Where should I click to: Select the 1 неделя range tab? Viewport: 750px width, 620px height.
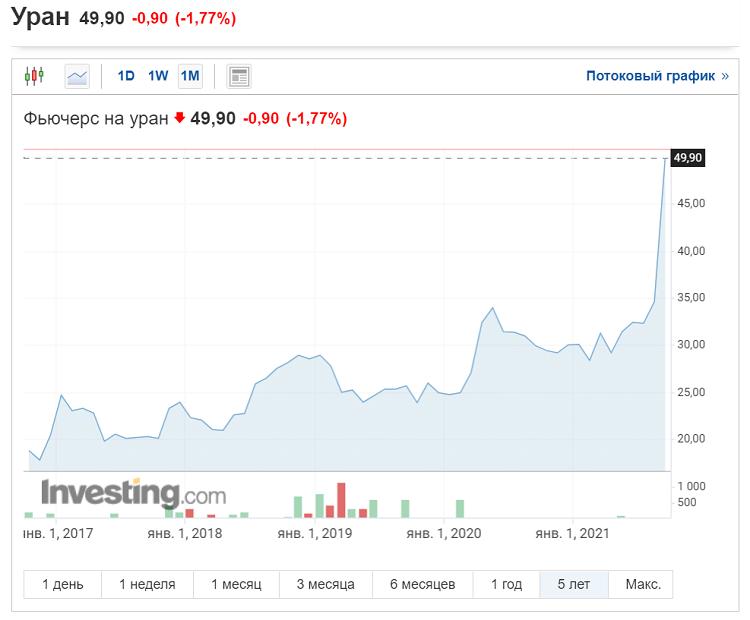[x=147, y=584]
